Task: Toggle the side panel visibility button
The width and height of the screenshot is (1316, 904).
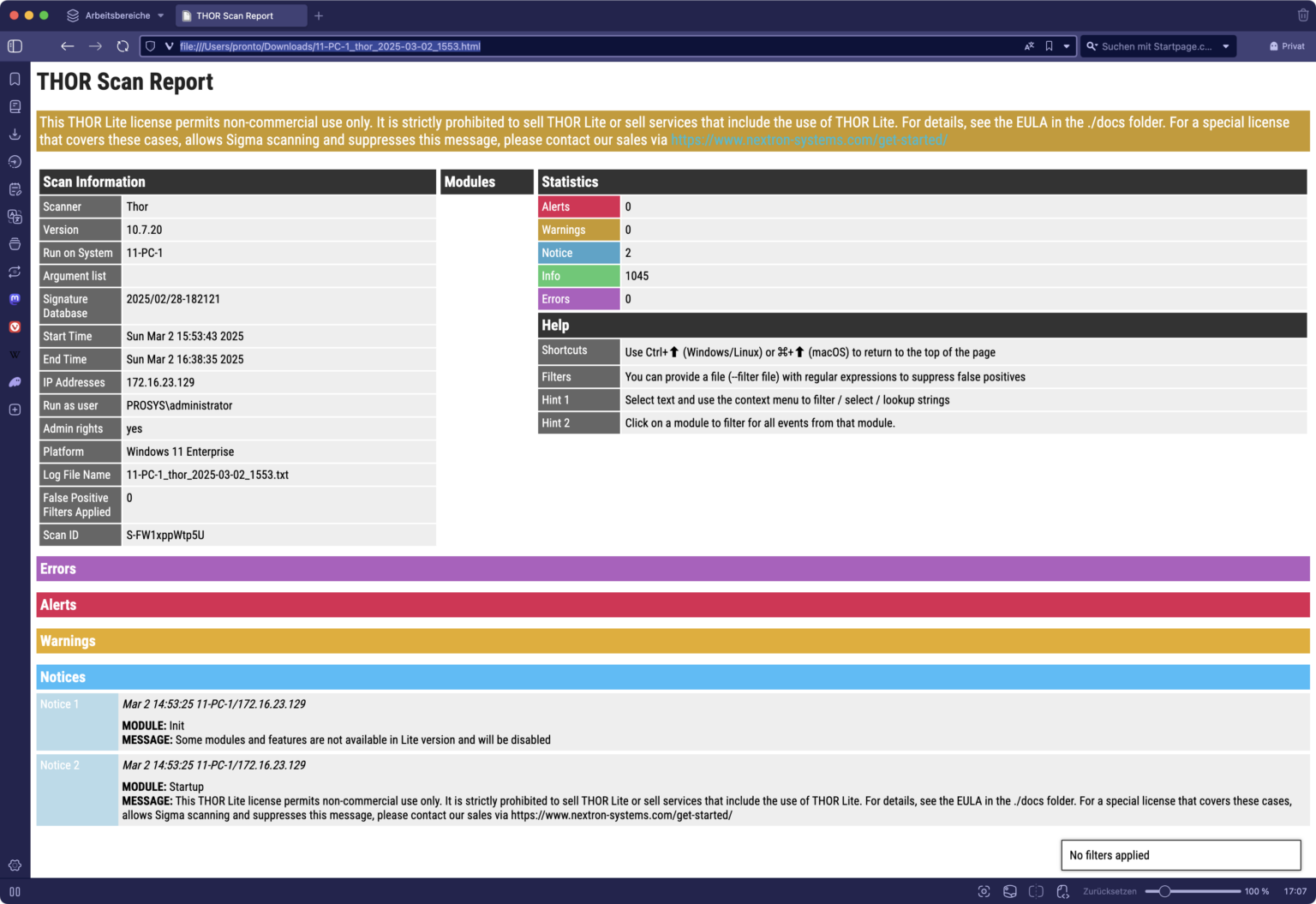Action: click(15, 46)
